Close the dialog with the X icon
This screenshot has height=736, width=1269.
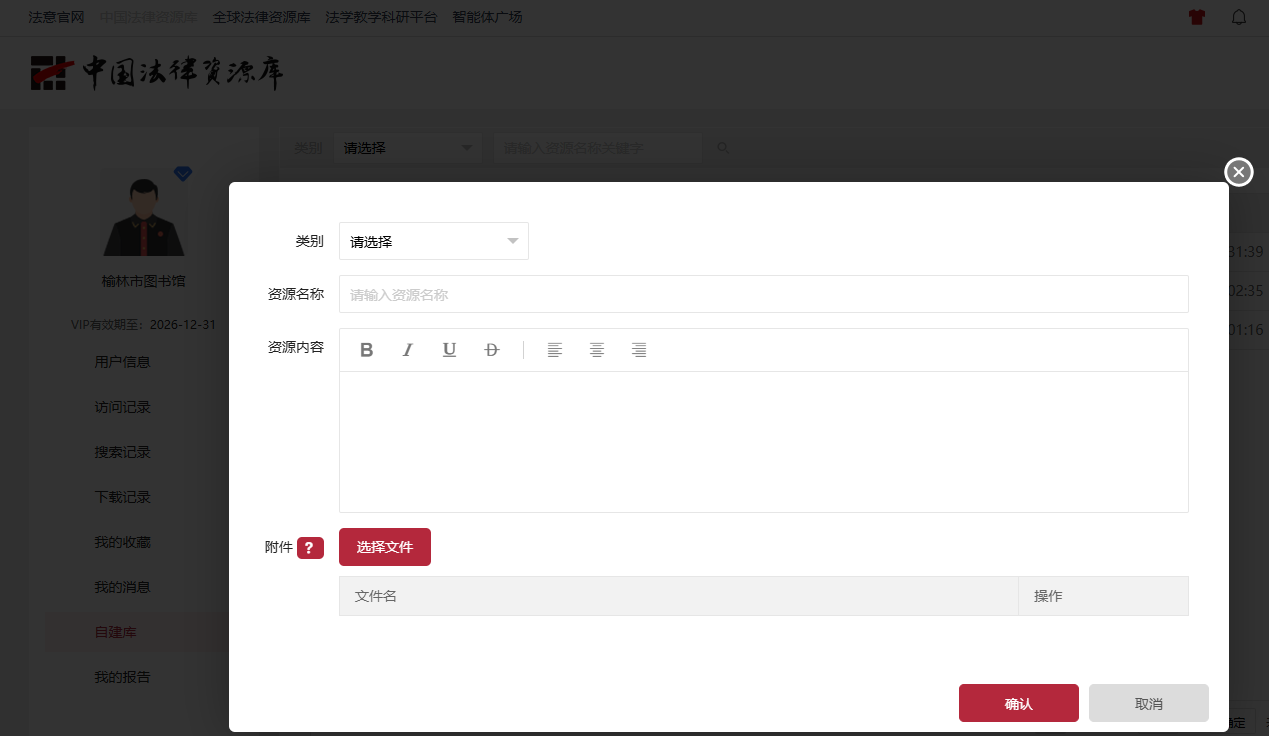[x=1239, y=173]
